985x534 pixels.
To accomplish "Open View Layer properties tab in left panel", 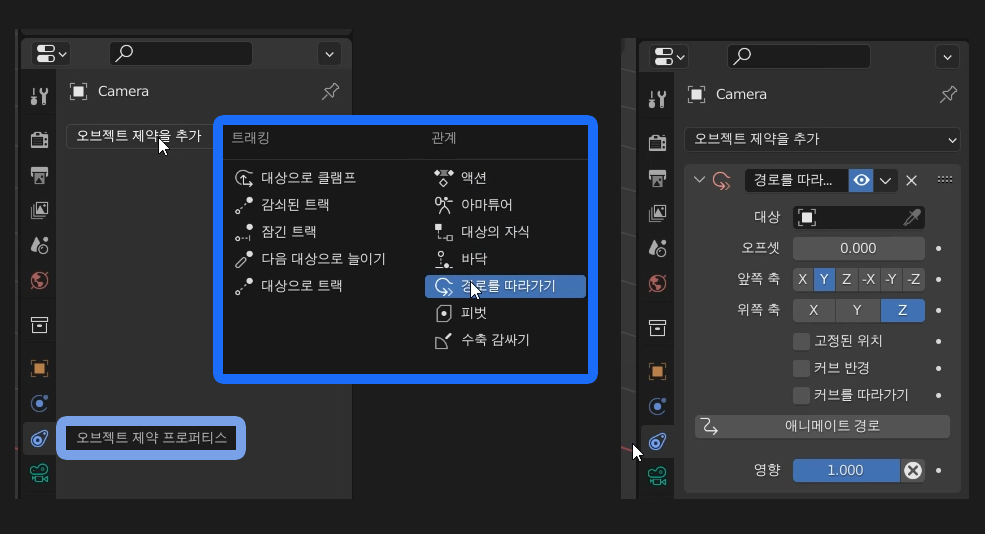I will coord(39,210).
